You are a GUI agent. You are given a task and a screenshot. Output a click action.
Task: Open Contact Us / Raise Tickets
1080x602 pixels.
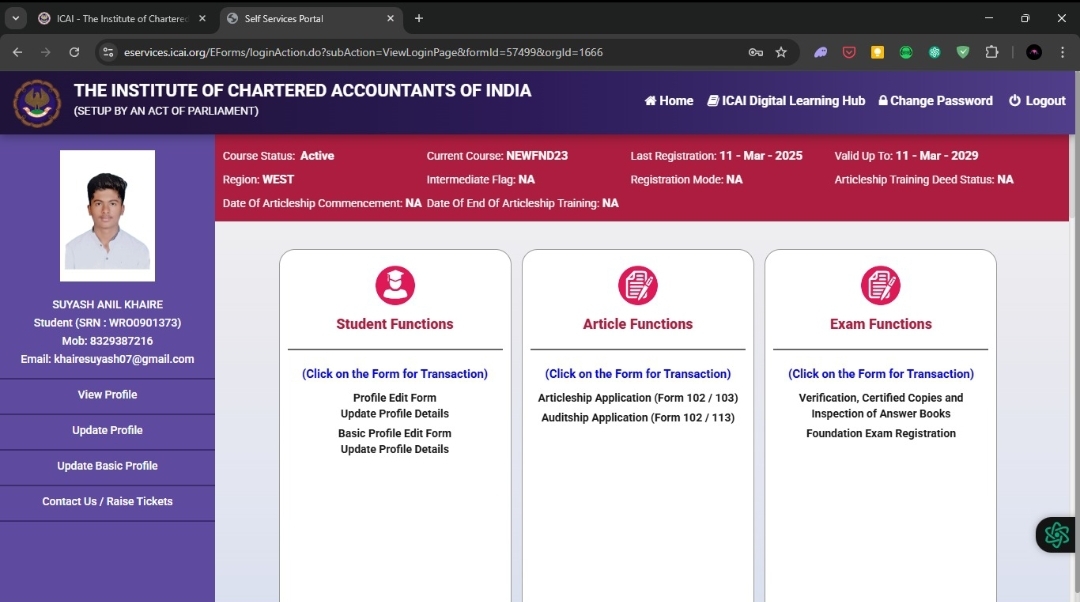click(107, 502)
